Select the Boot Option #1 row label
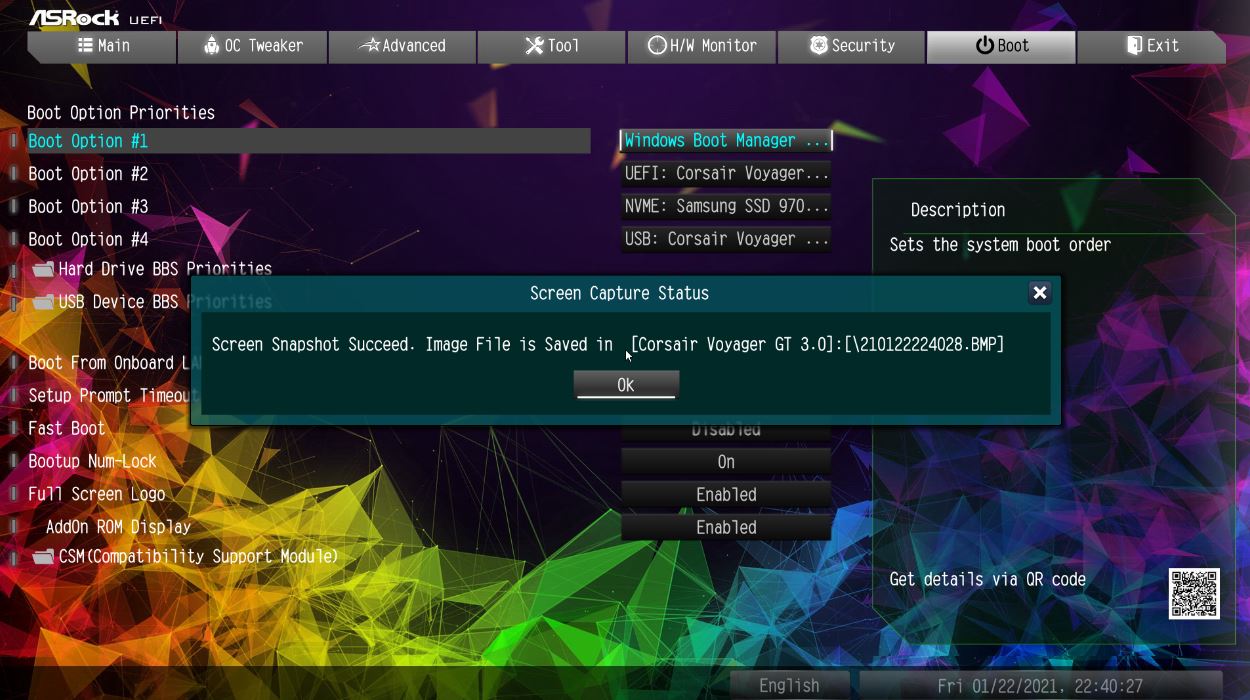1250x700 pixels. click(x=88, y=141)
